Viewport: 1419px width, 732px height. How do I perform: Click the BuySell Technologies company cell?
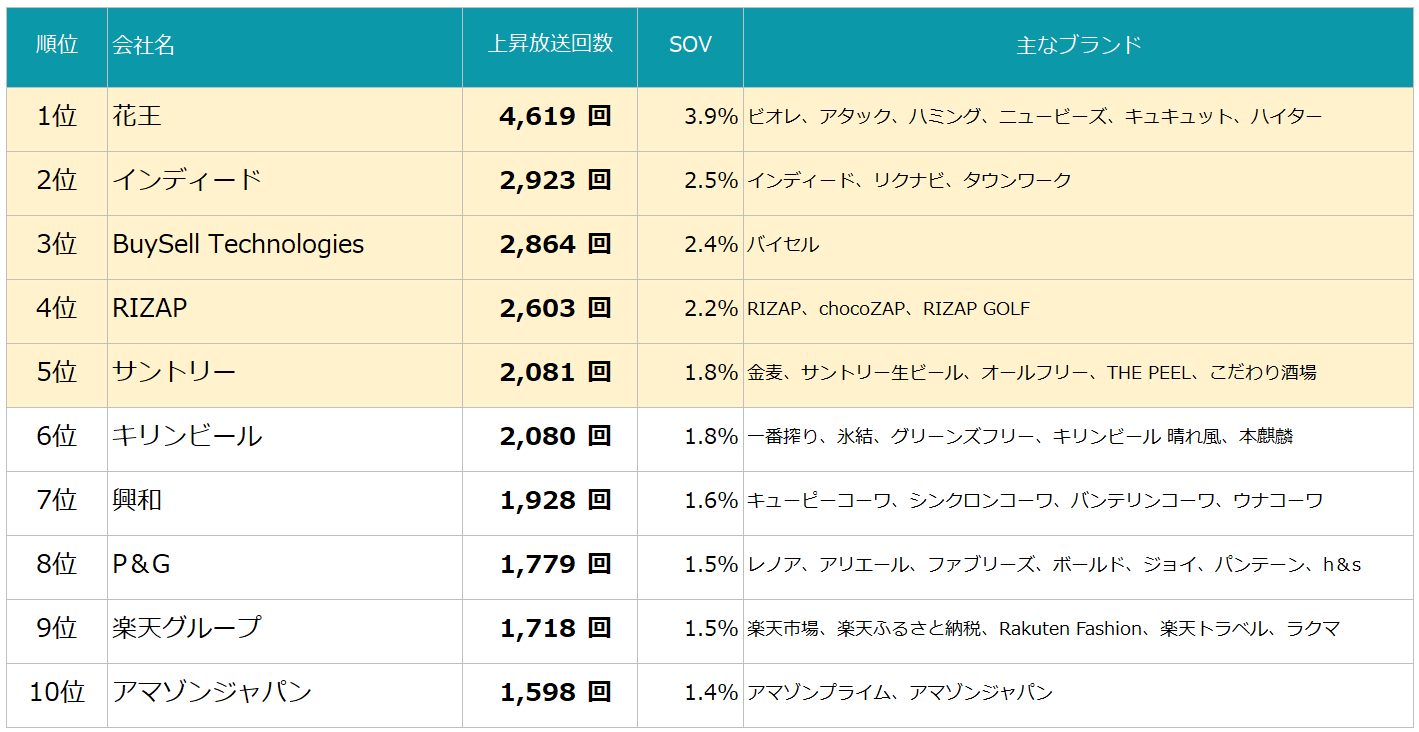pos(285,244)
